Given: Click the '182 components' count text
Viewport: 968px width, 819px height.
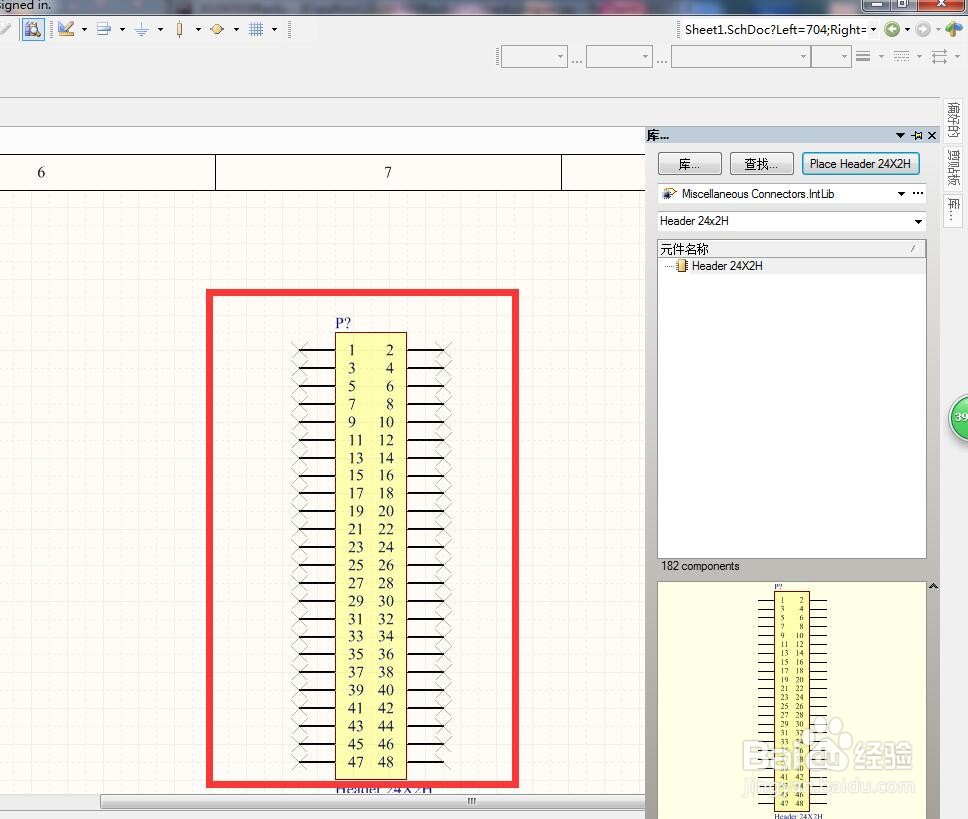Looking at the screenshot, I should [x=700, y=566].
